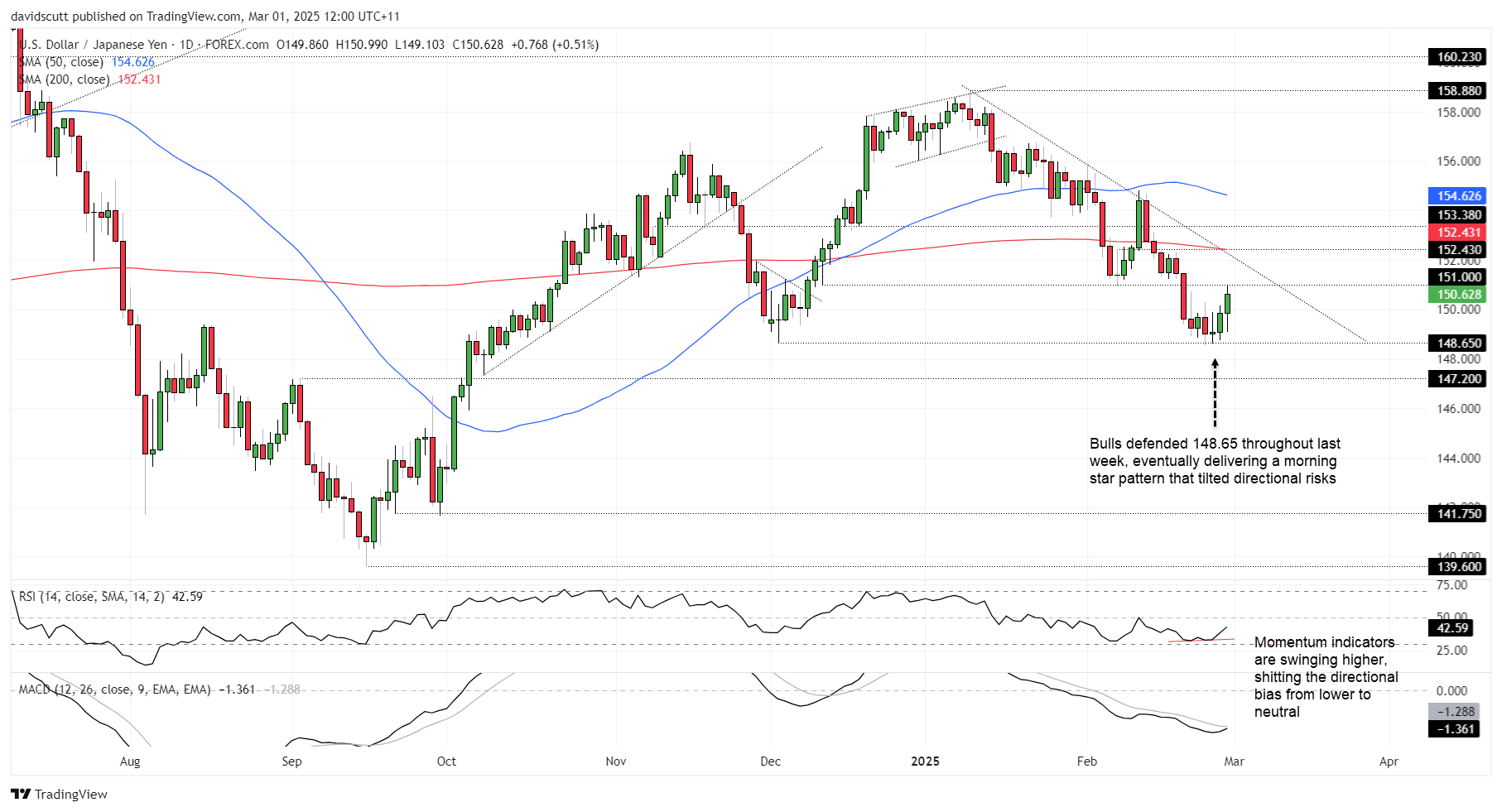Image resolution: width=1502 pixels, height=812 pixels.
Task: Click the MACD 0.000 axis tick
Action: (x=1451, y=691)
